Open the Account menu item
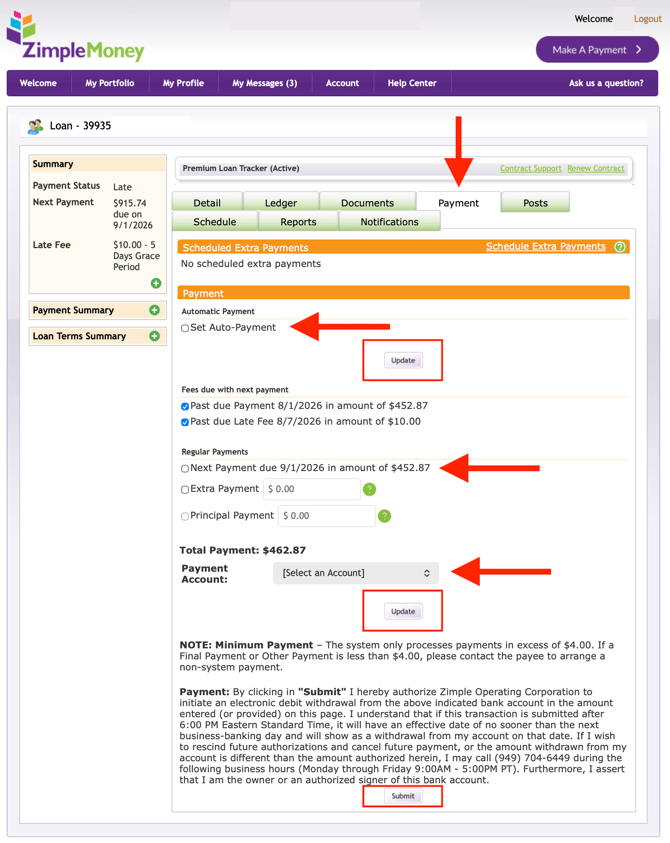This screenshot has height=843, width=670. (x=343, y=83)
